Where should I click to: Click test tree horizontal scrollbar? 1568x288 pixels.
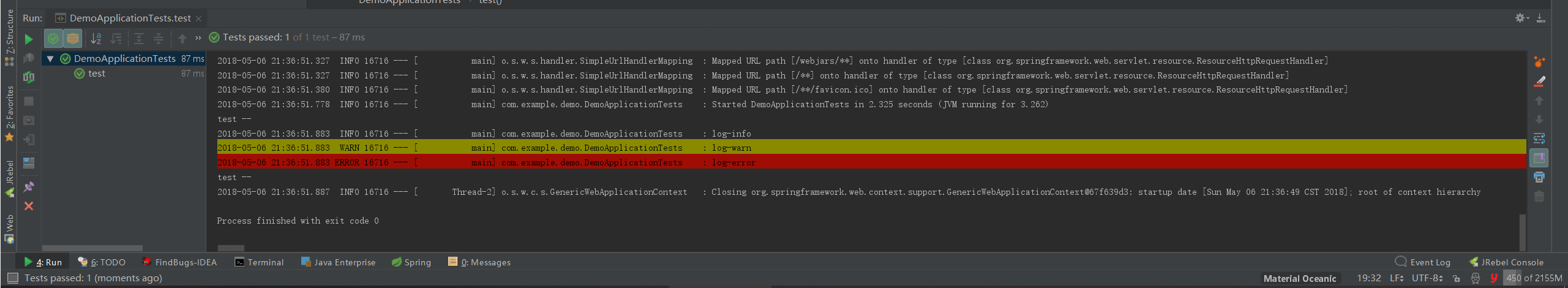pyautogui.click(x=92, y=248)
